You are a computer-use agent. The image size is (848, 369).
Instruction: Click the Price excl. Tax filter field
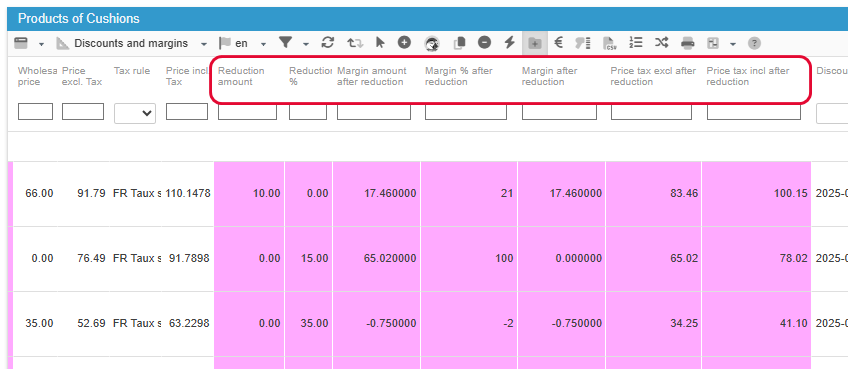pos(83,111)
